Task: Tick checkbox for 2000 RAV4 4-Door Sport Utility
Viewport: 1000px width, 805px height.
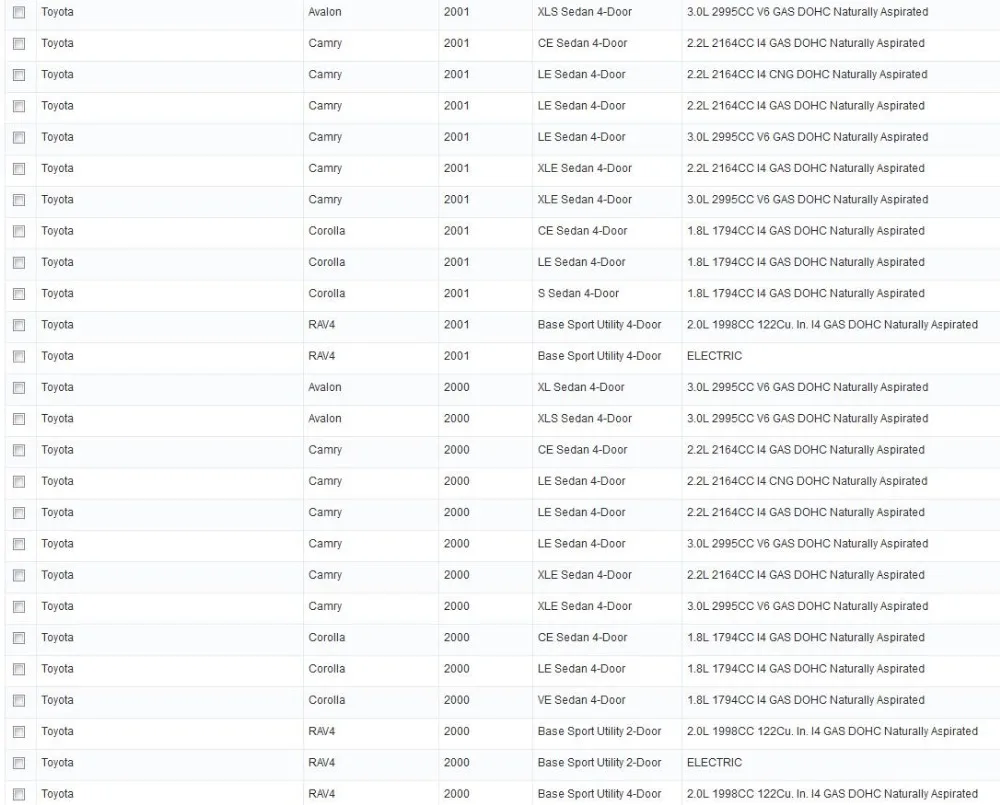Action: (19, 794)
